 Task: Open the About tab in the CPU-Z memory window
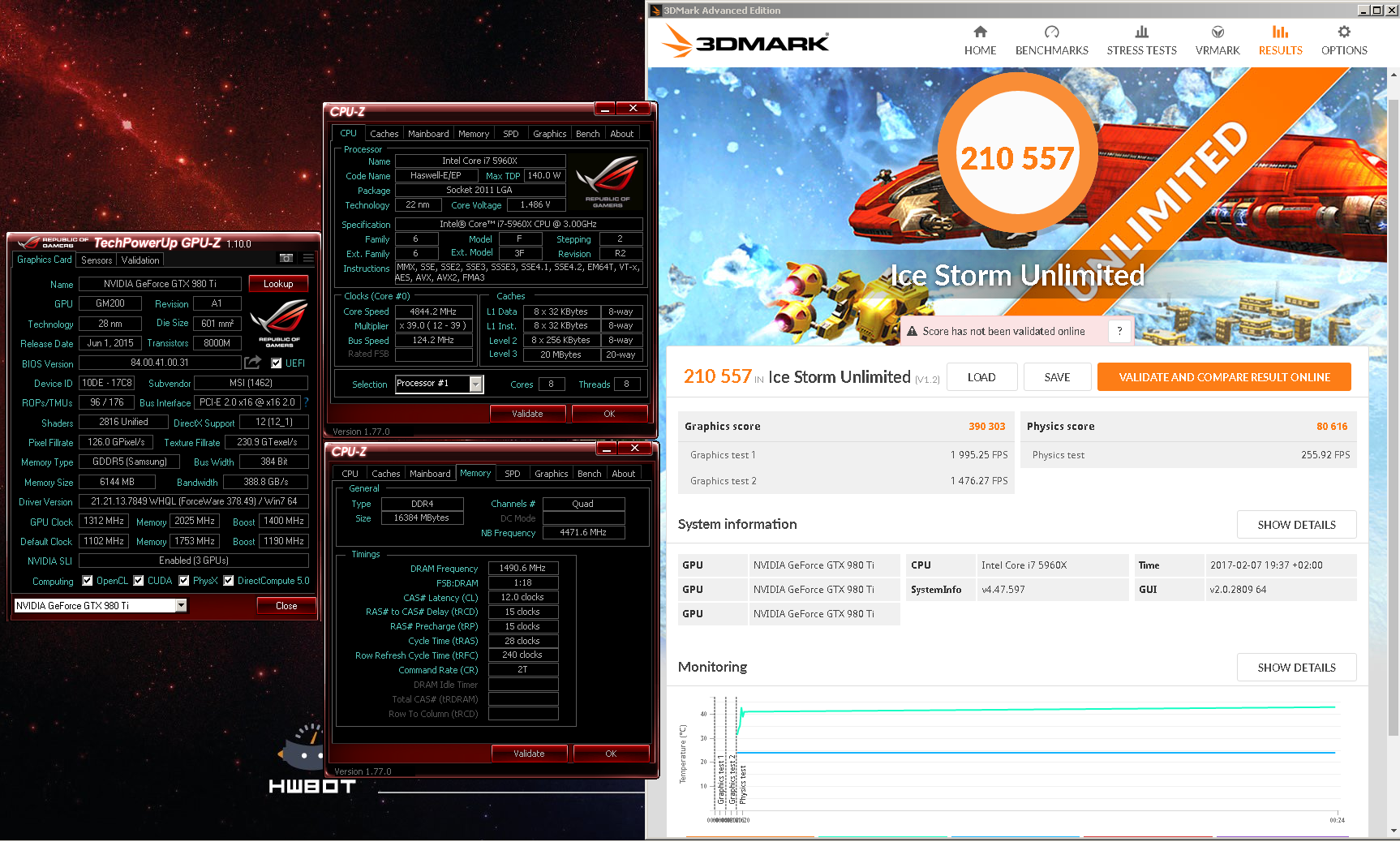[623, 474]
